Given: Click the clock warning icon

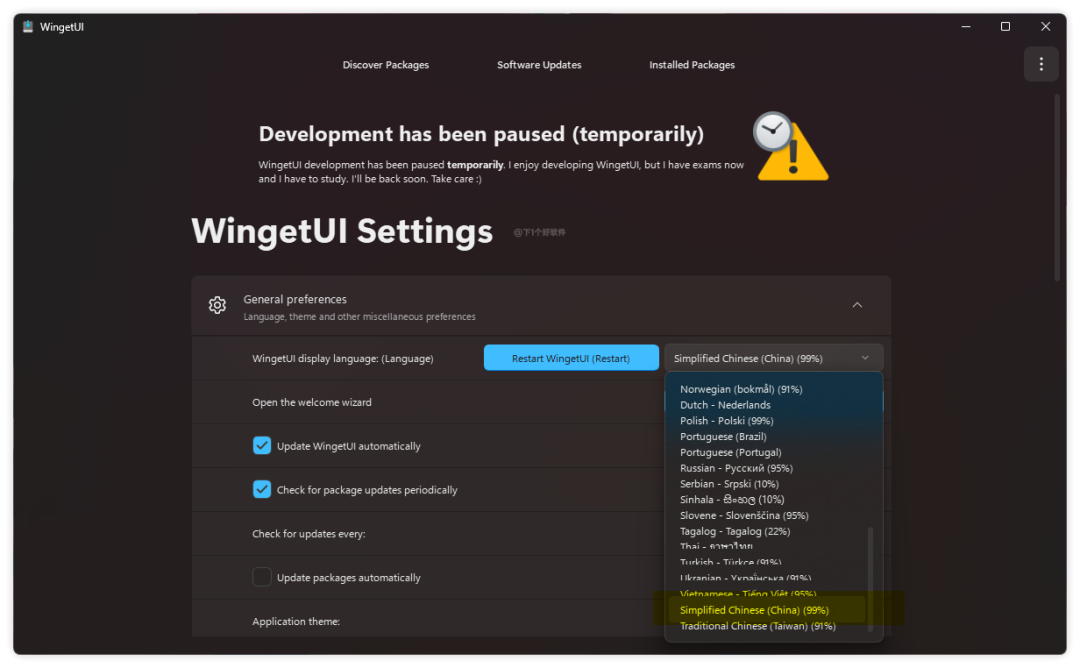Looking at the screenshot, I should click(790, 147).
